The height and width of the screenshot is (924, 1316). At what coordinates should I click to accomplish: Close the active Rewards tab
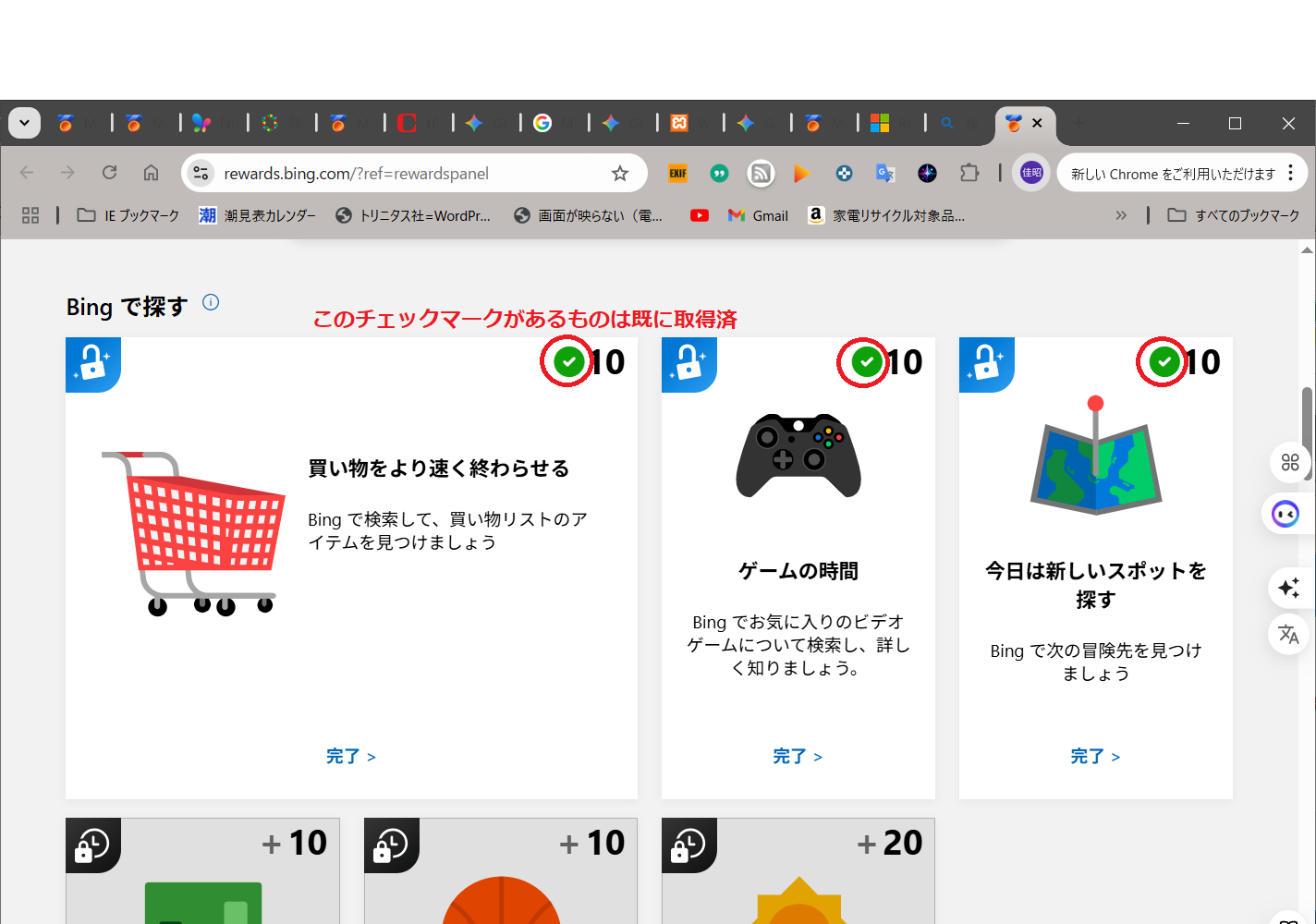tap(1037, 123)
